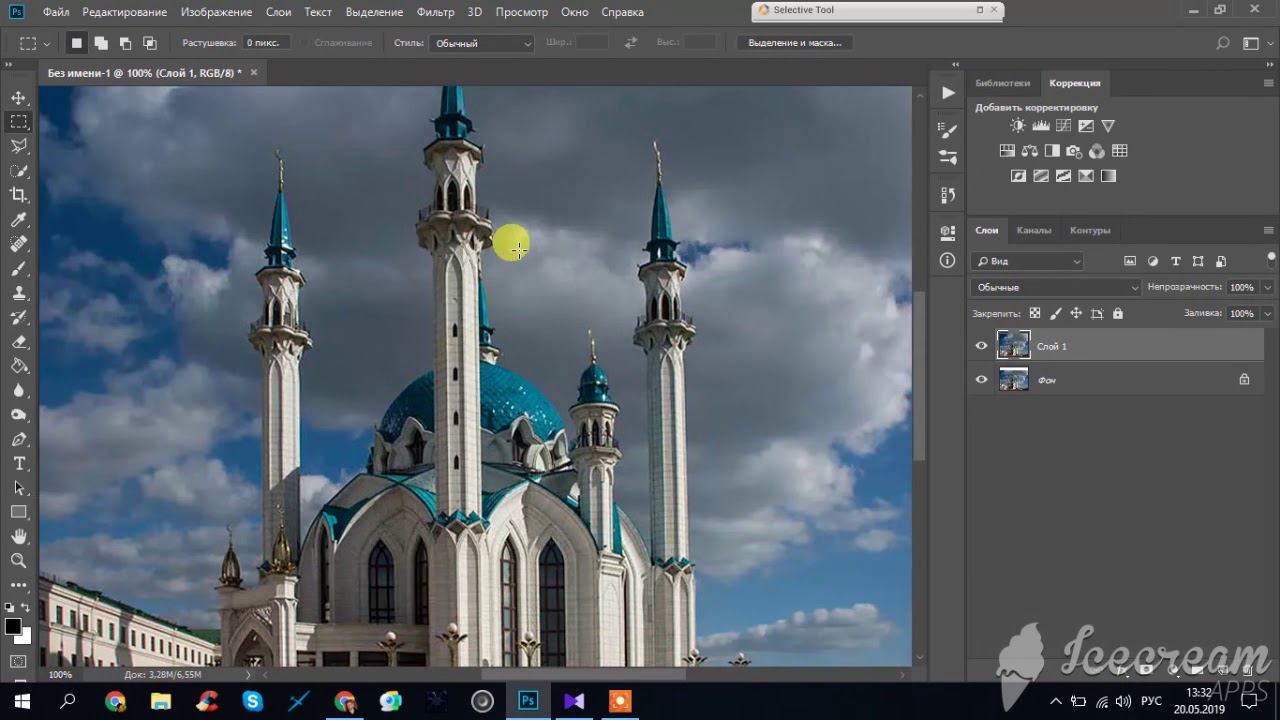Click the foreground color swatch
Viewport: 1280px width, 720px height.
12,626
